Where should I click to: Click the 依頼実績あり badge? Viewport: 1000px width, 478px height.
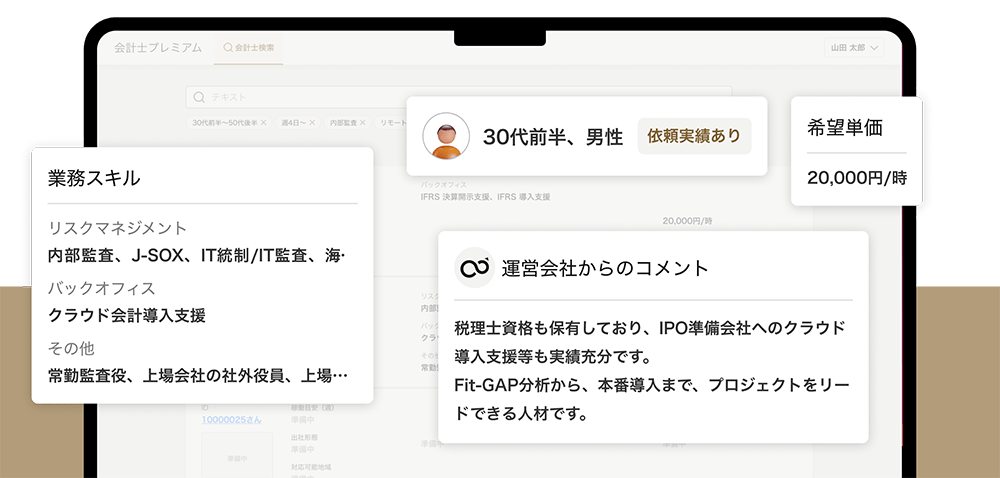tap(694, 136)
